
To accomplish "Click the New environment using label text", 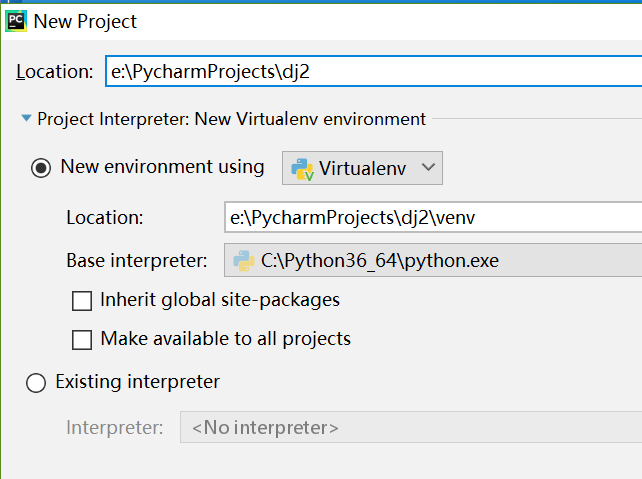I will point(163,167).
